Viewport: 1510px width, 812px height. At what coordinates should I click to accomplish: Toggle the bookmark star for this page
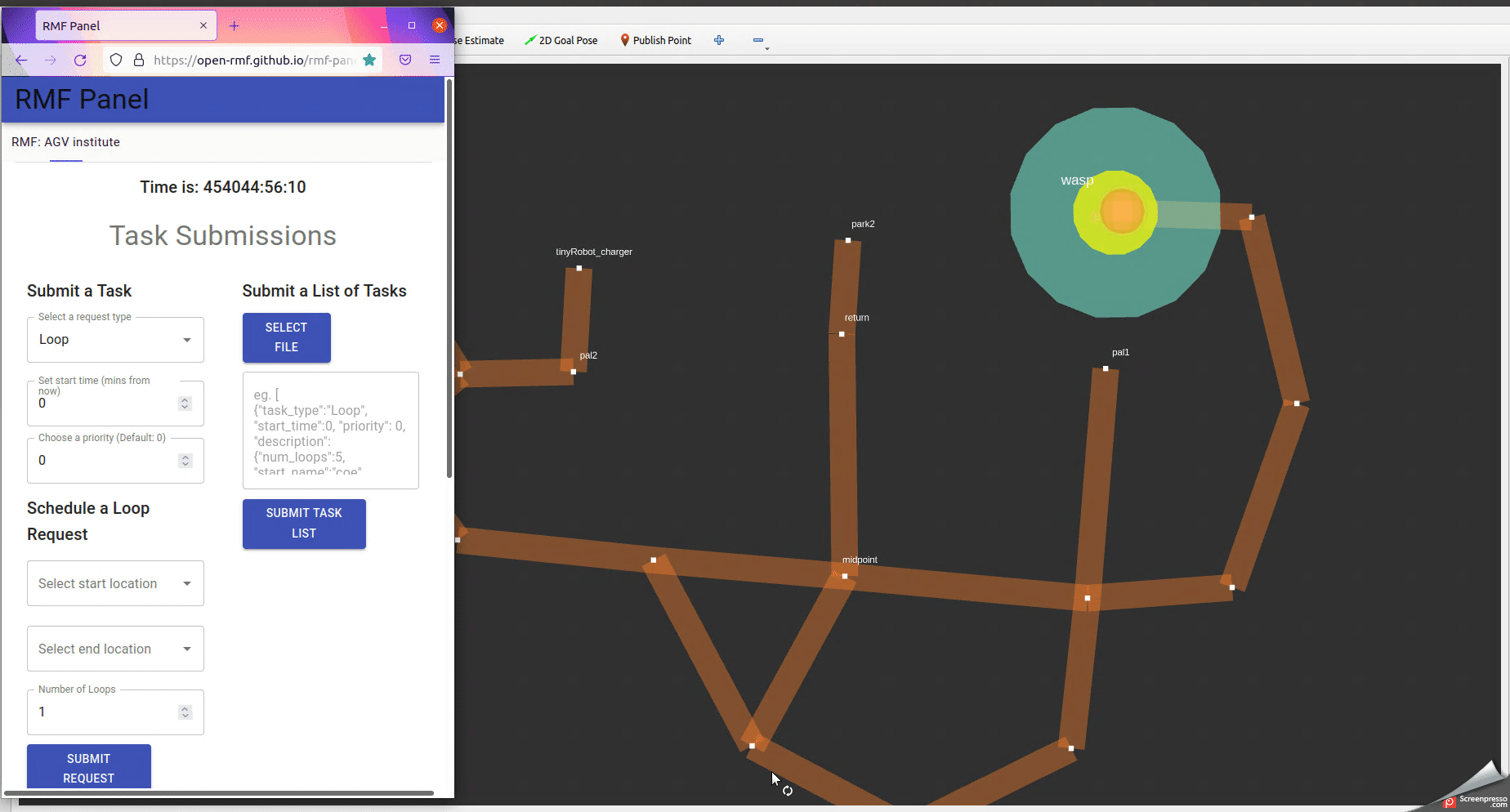point(369,60)
